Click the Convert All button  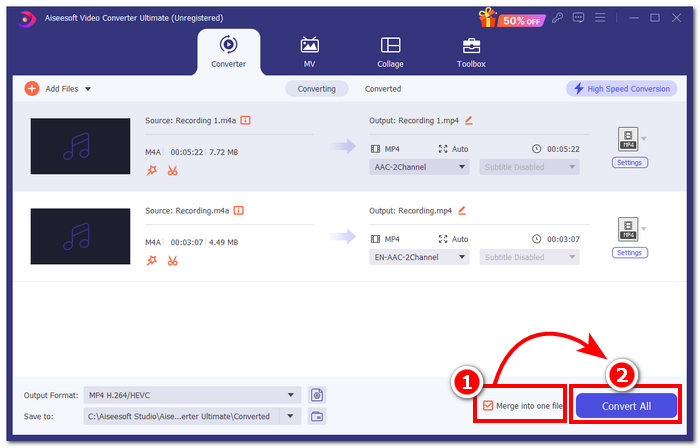[x=626, y=406]
